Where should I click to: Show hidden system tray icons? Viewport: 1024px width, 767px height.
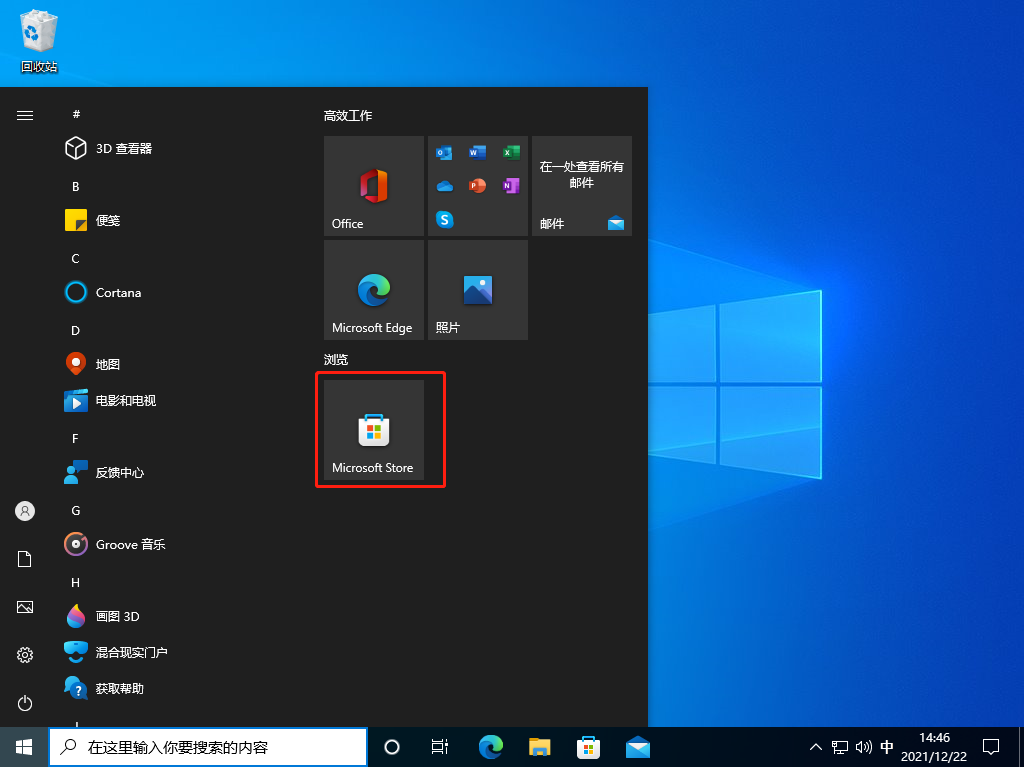pos(816,747)
